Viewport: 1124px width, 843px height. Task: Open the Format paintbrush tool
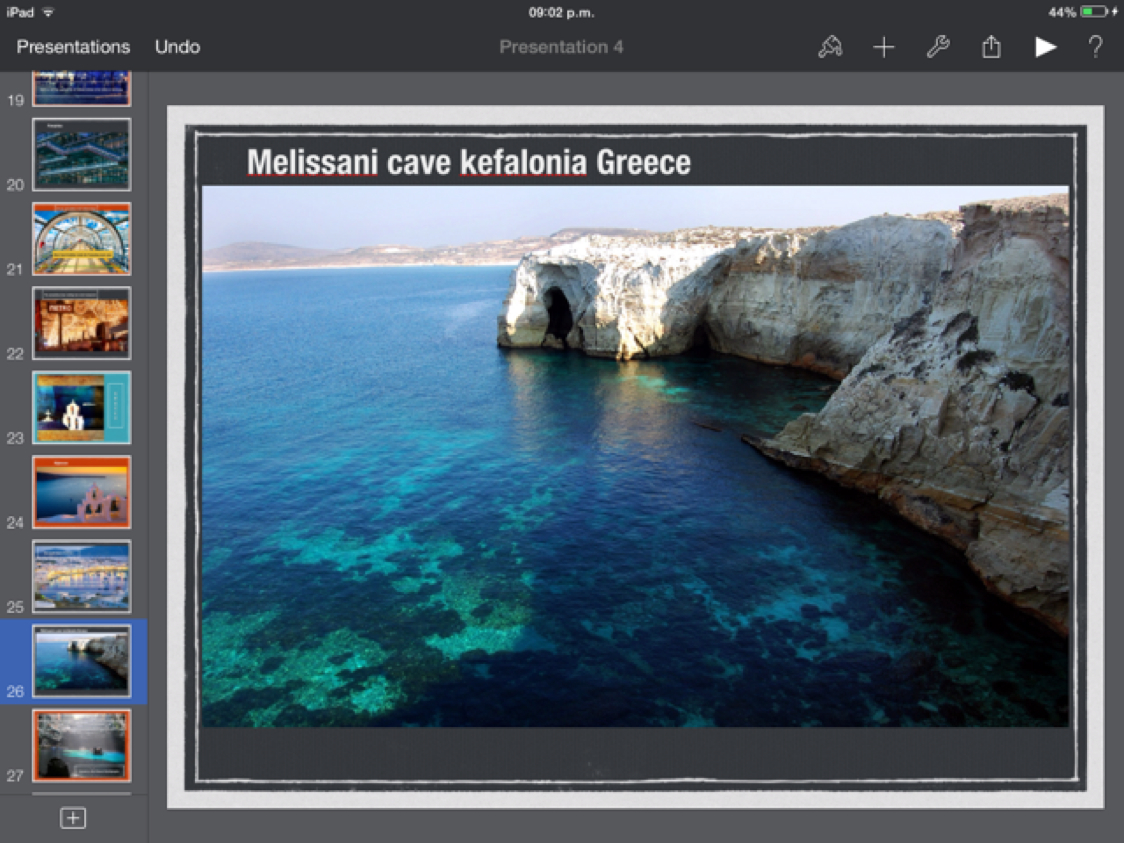coord(830,47)
